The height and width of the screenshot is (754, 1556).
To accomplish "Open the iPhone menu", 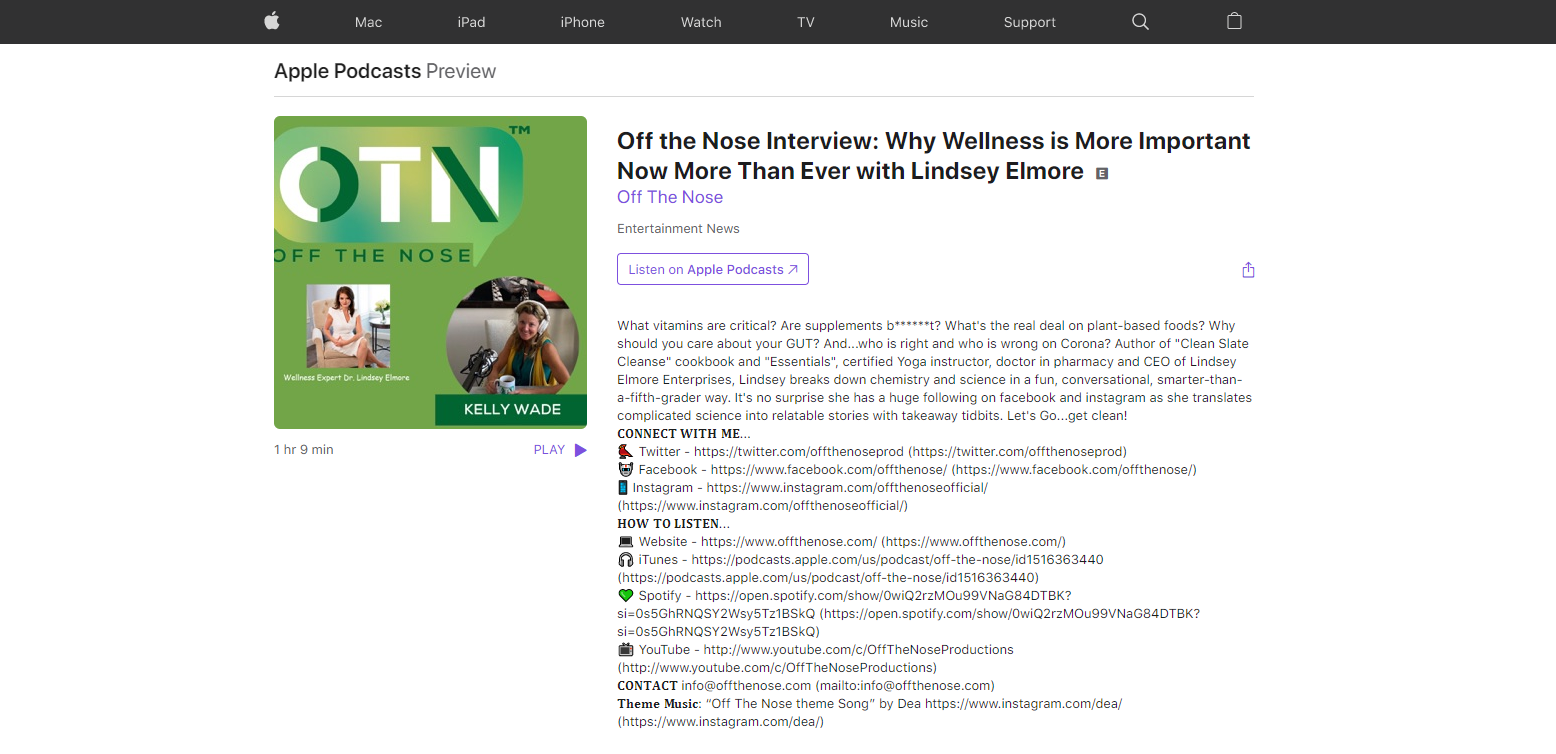I will (582, 22).
